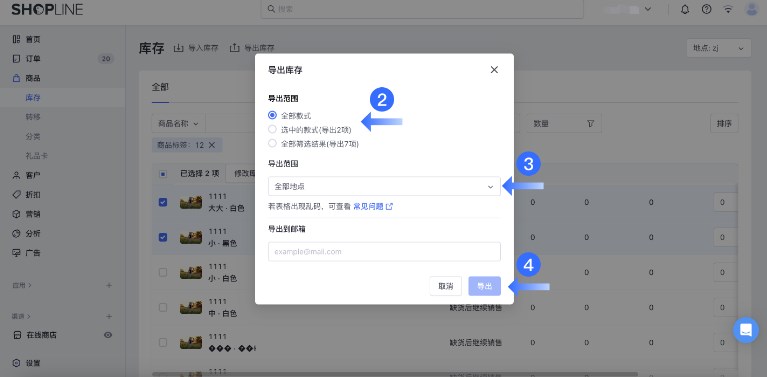Expand the 应用 section
This screenshot has width=767, height=377.
point(22,285)
